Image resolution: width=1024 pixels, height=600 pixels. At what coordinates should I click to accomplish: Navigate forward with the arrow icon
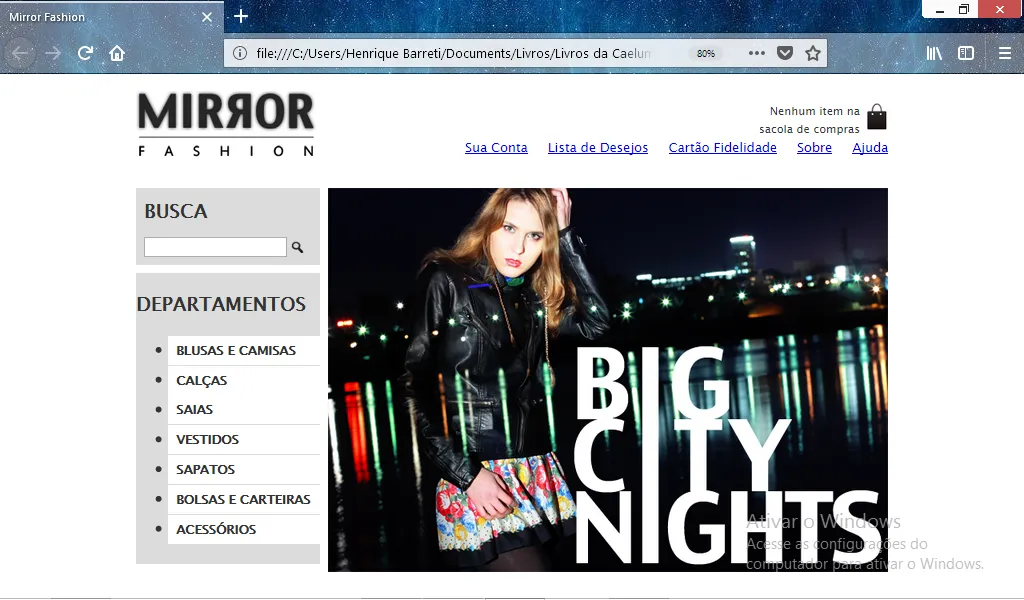click(50, 54)
